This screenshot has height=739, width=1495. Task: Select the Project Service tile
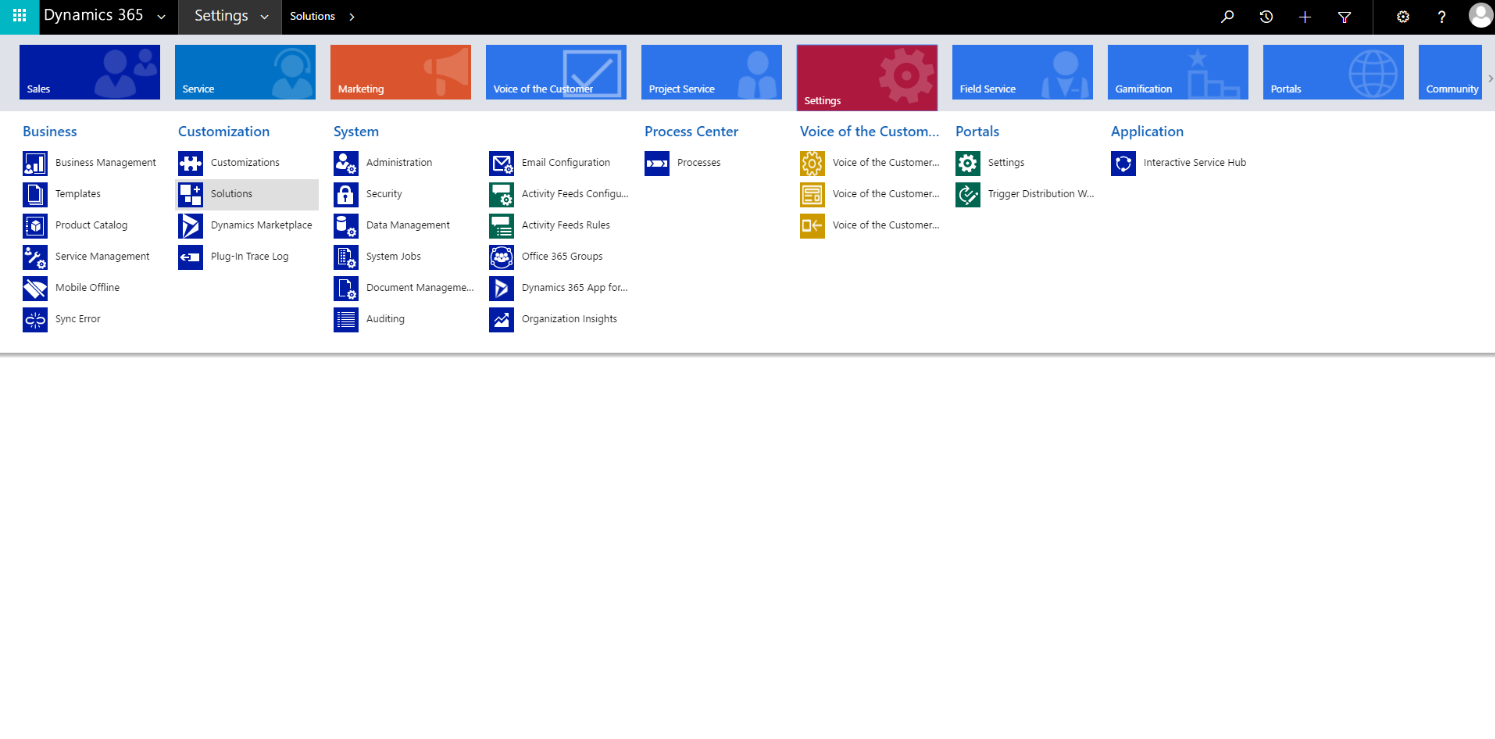[711, 72]
